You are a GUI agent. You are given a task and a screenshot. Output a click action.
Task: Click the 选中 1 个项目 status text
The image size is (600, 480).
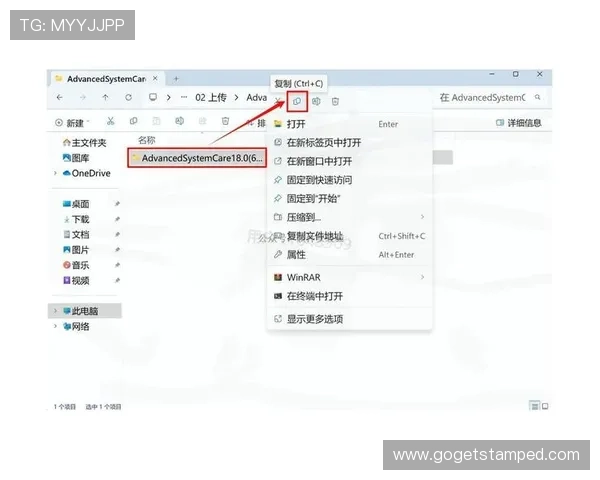pos(103,407)
